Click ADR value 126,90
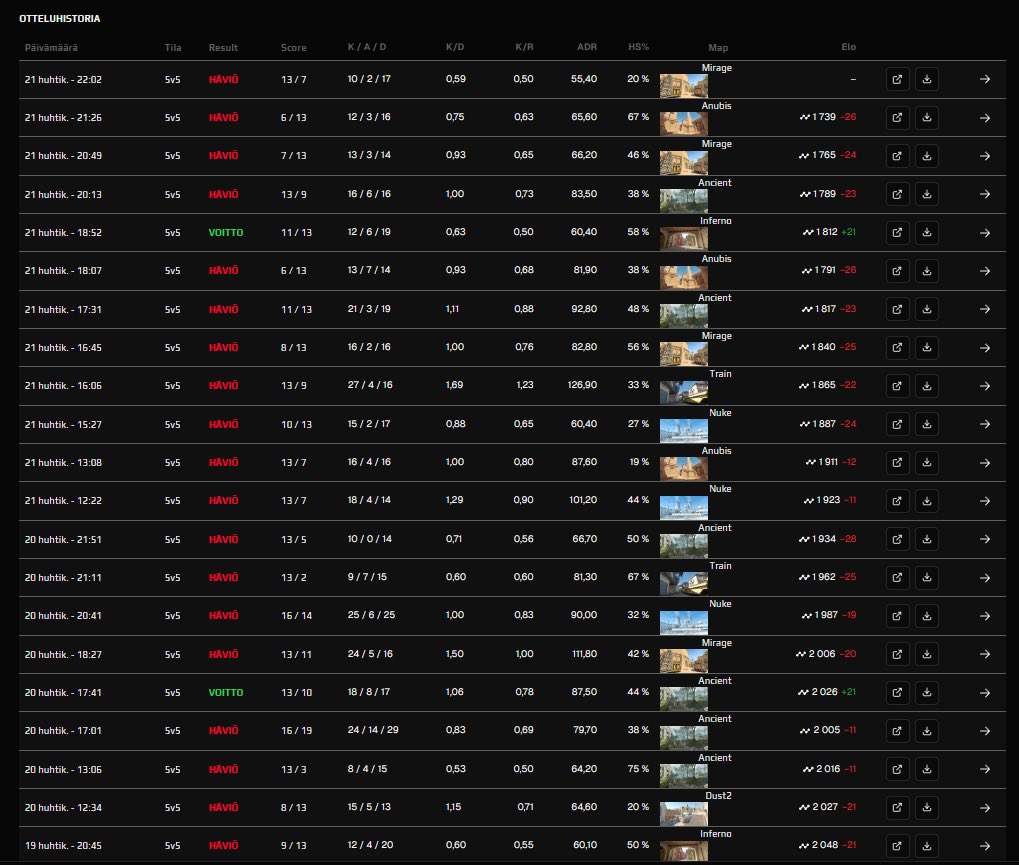Screen dimensions: 1019x865 (x=582, y=385)
